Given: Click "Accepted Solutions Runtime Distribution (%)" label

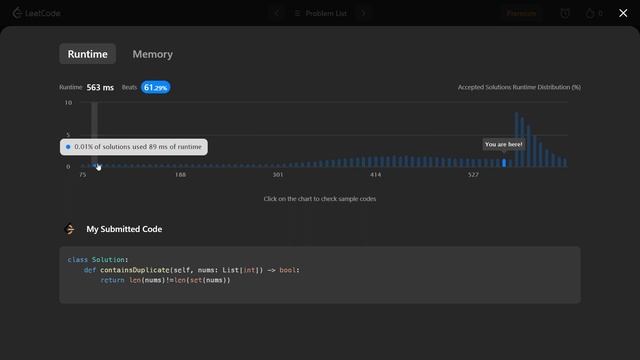Looking at the screenshot, I should pos(519,87).
